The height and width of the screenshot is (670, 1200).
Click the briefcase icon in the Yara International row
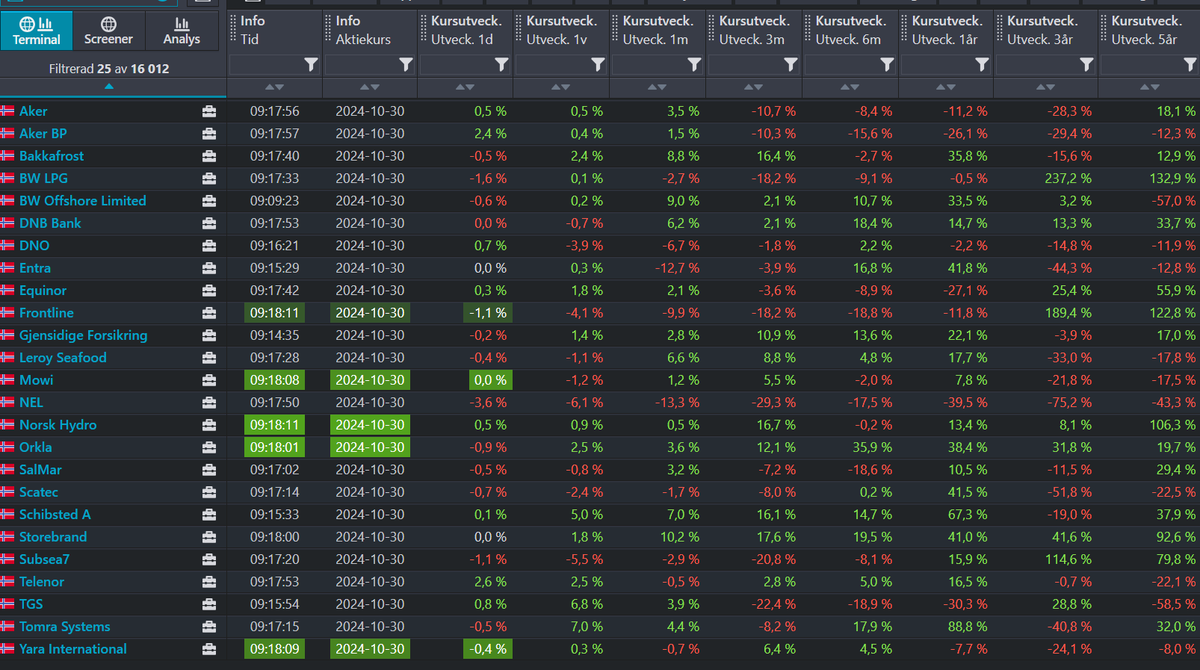[x=209, y=649]
